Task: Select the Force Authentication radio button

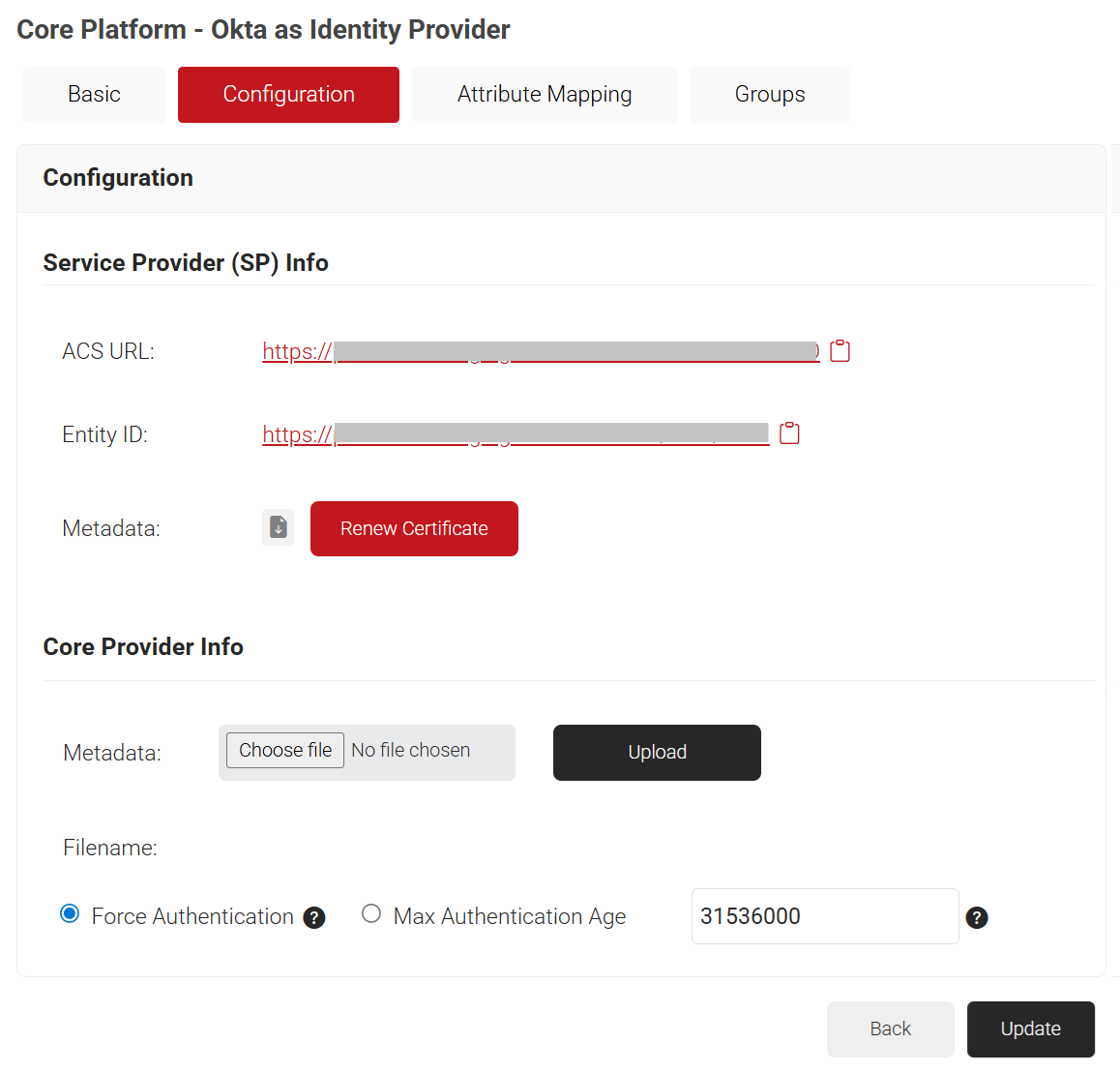Action: (70, 914)
